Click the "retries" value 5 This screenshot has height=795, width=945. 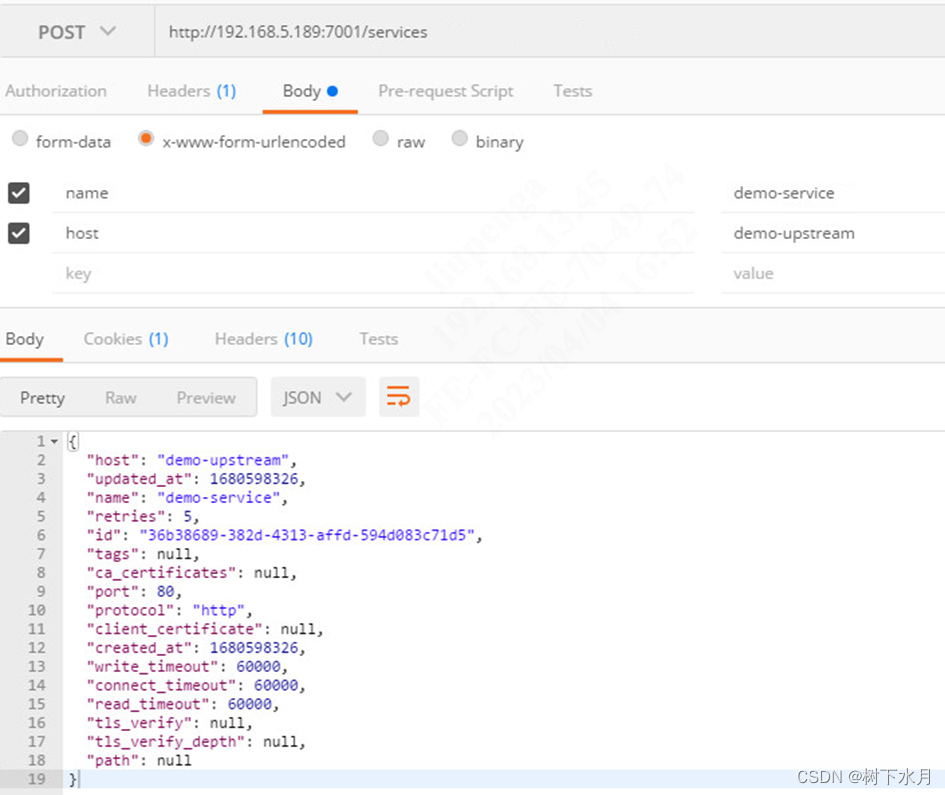point(188,517)
